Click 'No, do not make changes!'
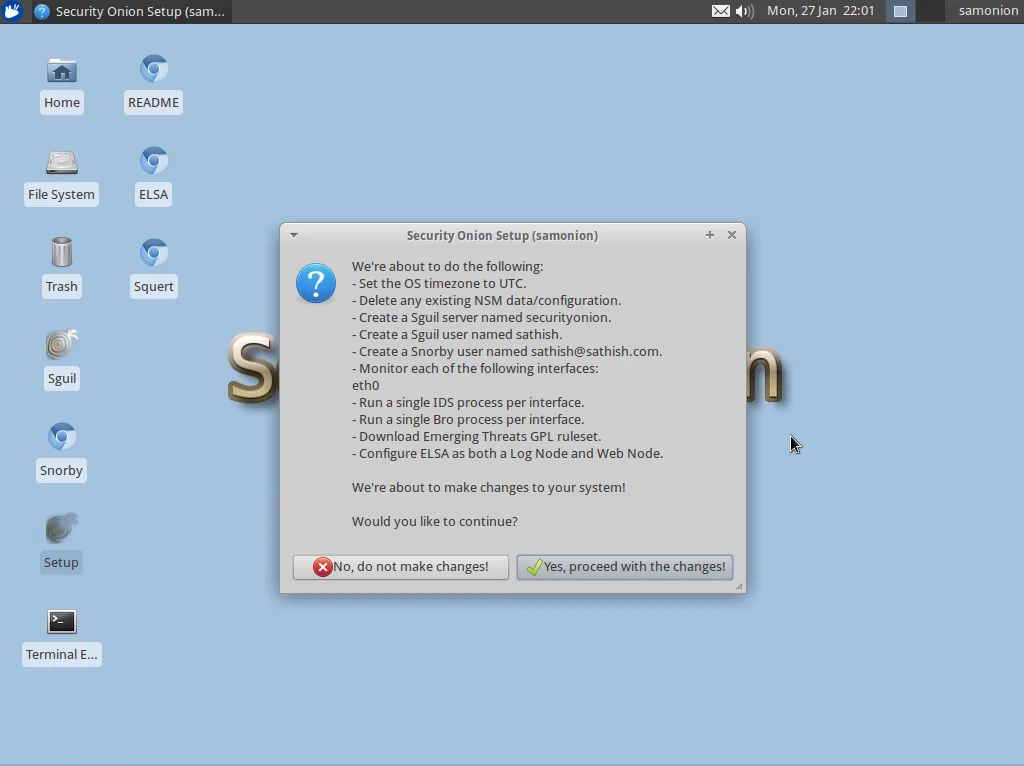 point(401,567)
